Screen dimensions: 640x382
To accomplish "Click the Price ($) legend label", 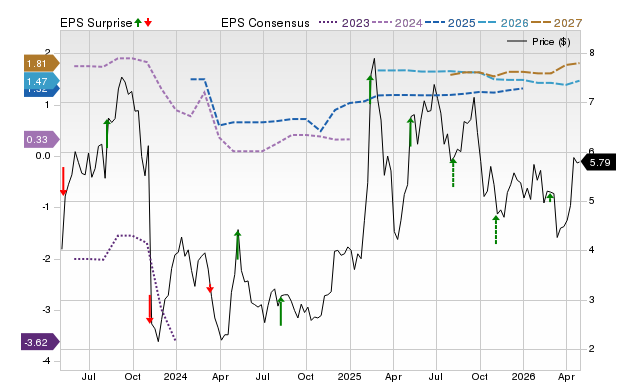I will coord(551,42).
